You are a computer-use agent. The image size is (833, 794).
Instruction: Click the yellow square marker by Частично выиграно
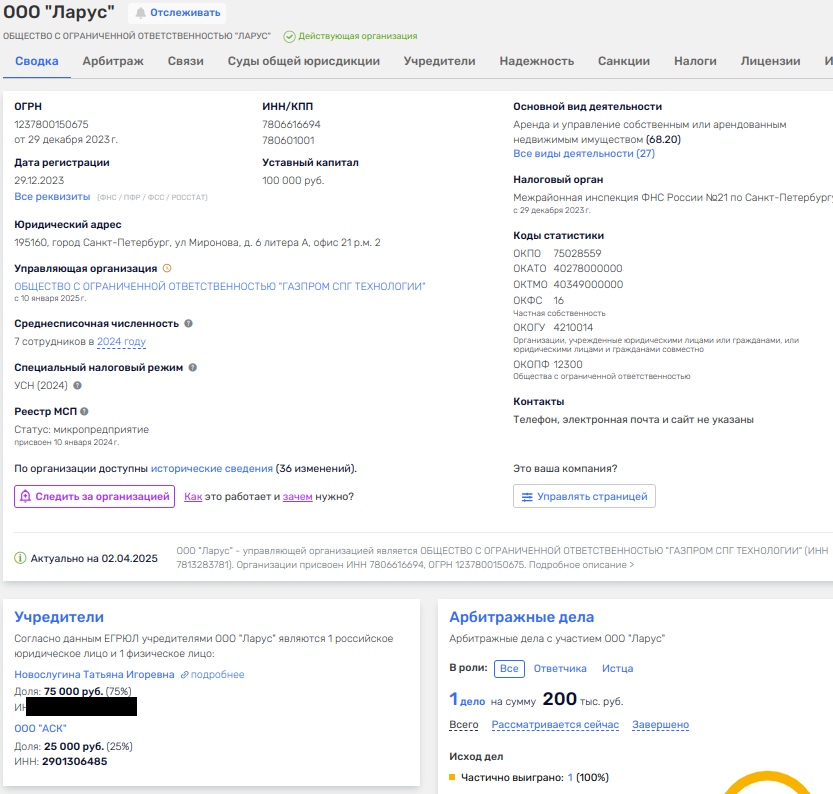point(452,777)
